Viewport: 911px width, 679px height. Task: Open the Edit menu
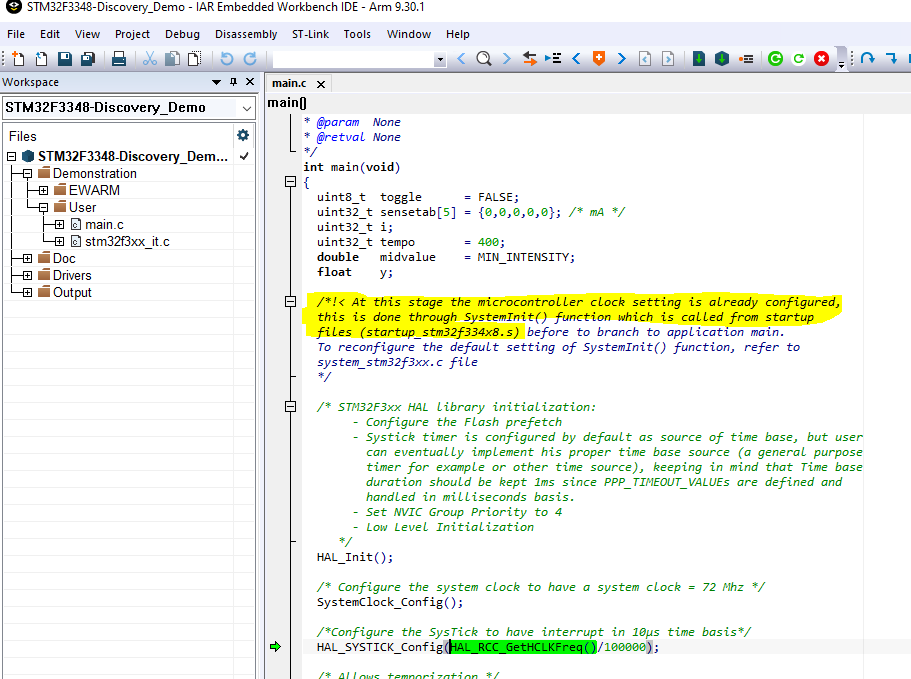[50, 34]
